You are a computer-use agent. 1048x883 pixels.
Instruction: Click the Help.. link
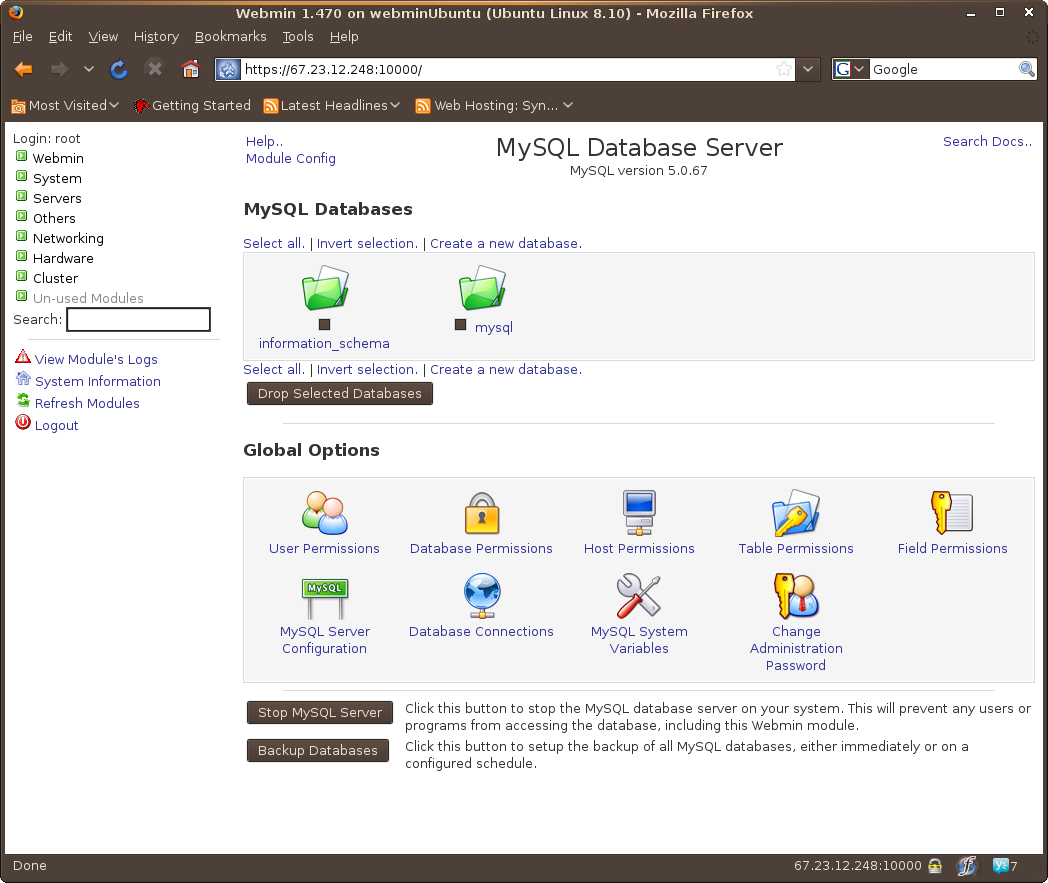pyautogui.click(x=265, y=141)
